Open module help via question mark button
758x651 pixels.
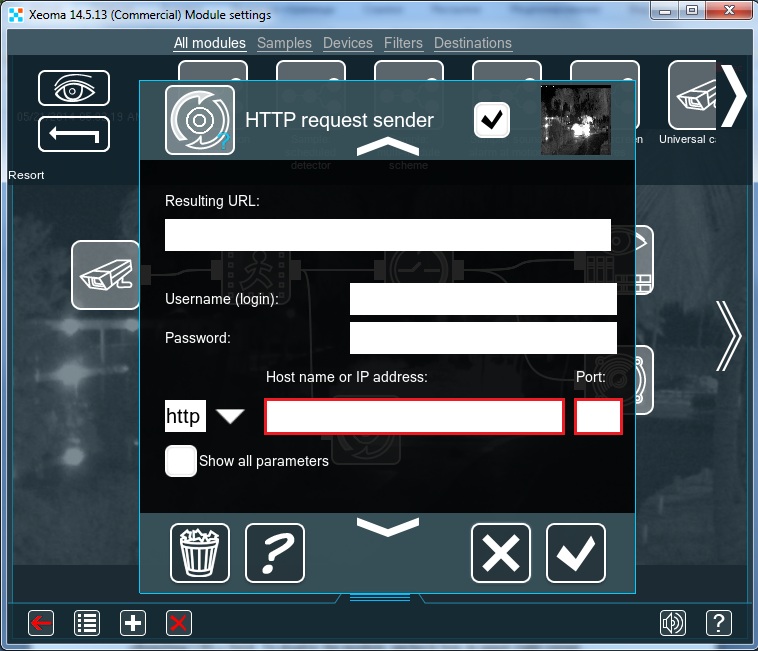pyautogui.click(x=275, y=553)
